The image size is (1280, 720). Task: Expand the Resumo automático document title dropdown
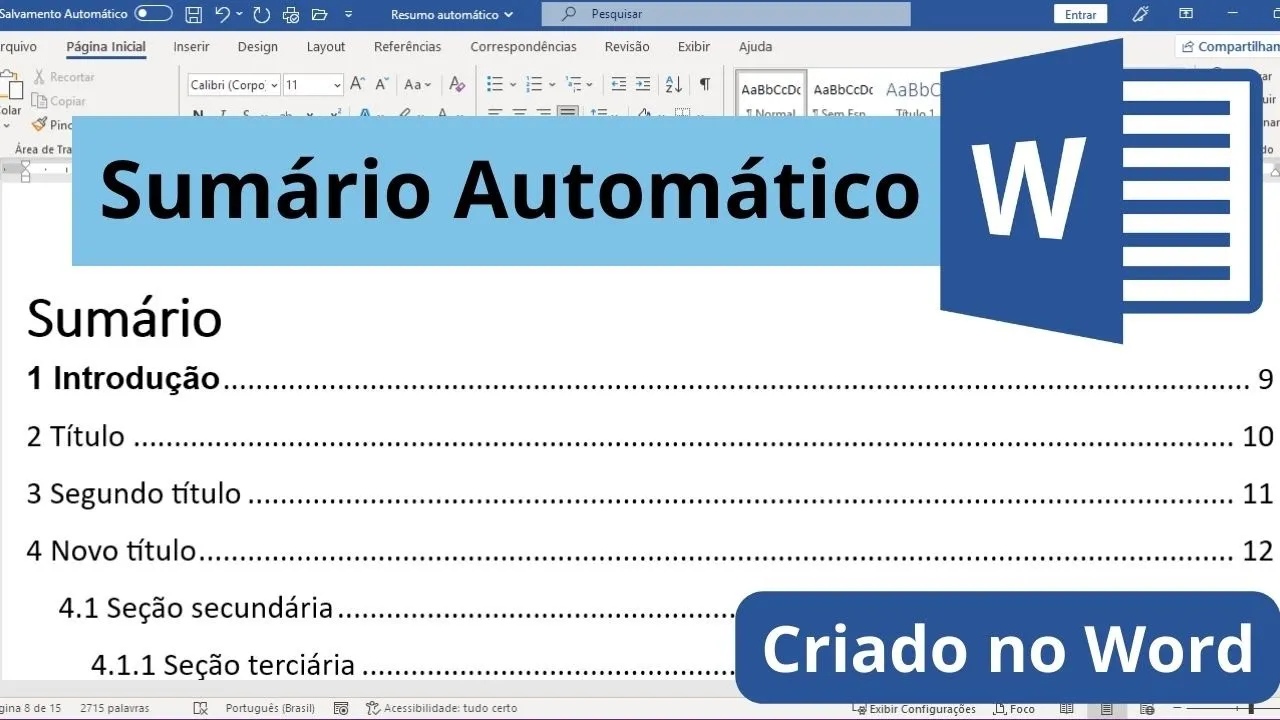[x=452, y=14]
